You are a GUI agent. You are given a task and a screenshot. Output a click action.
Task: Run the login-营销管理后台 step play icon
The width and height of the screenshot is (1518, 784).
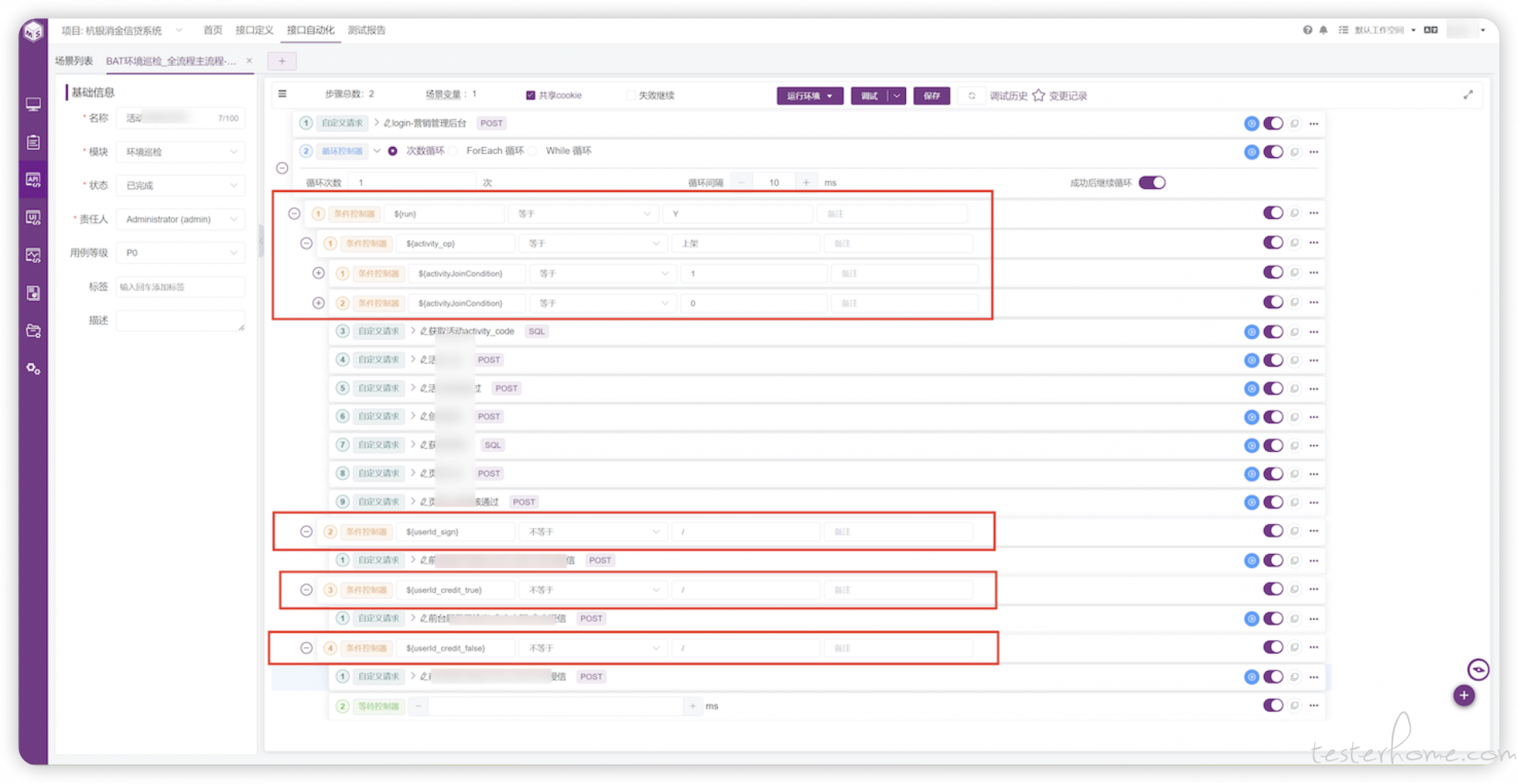[x=1252, y=123]
